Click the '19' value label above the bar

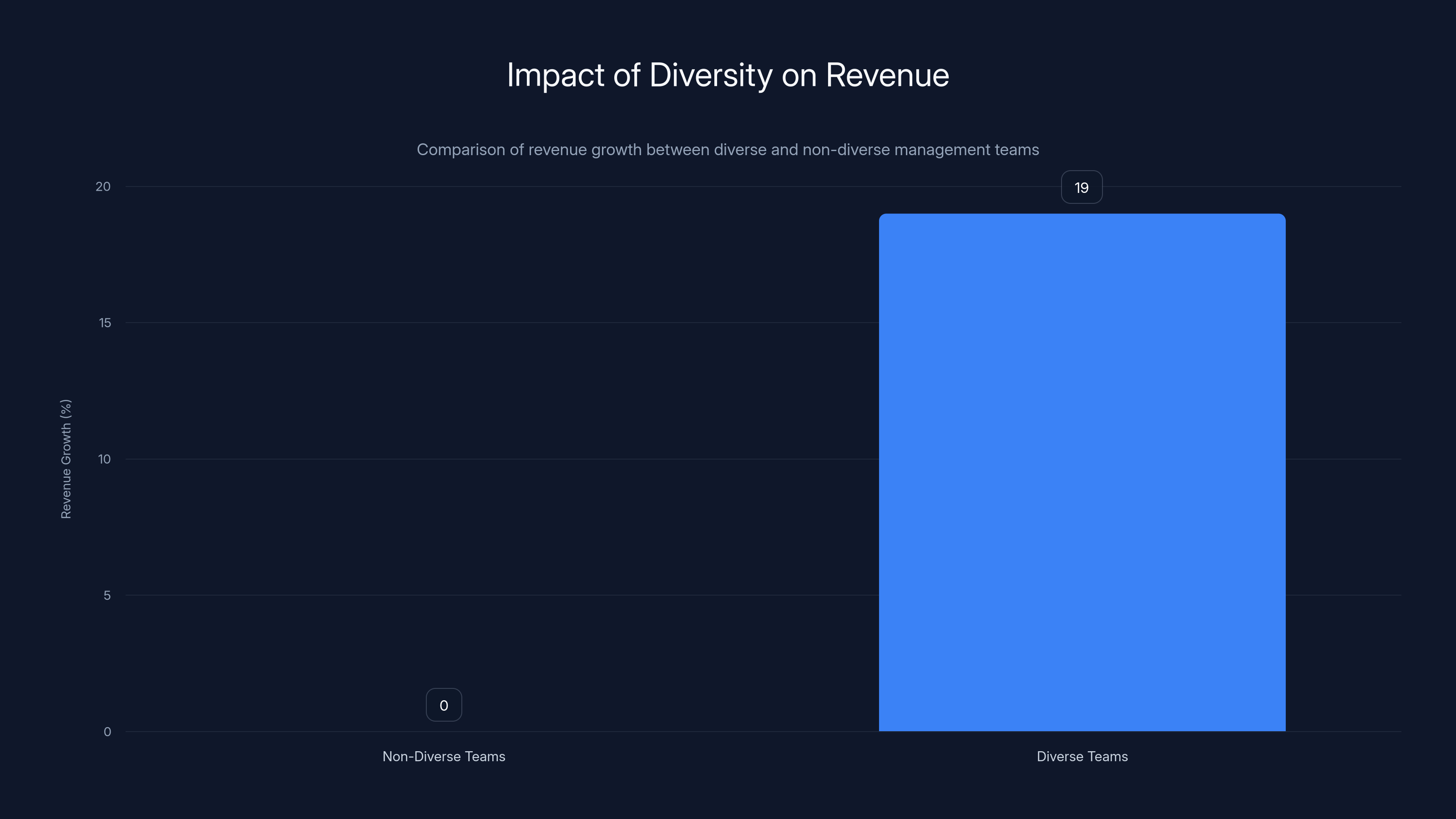point(1082,187)
